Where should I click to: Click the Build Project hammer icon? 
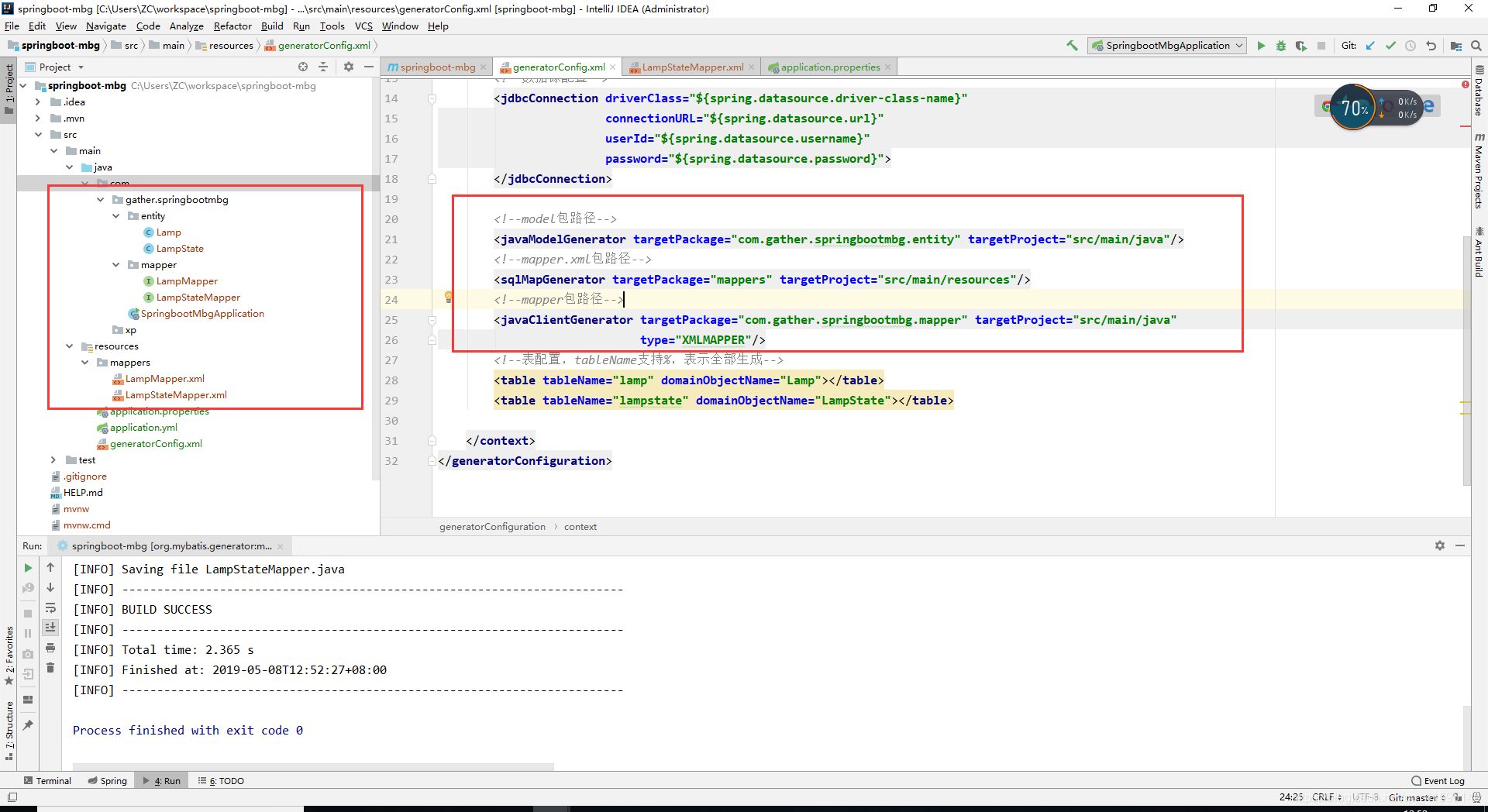coord(1072,46)
